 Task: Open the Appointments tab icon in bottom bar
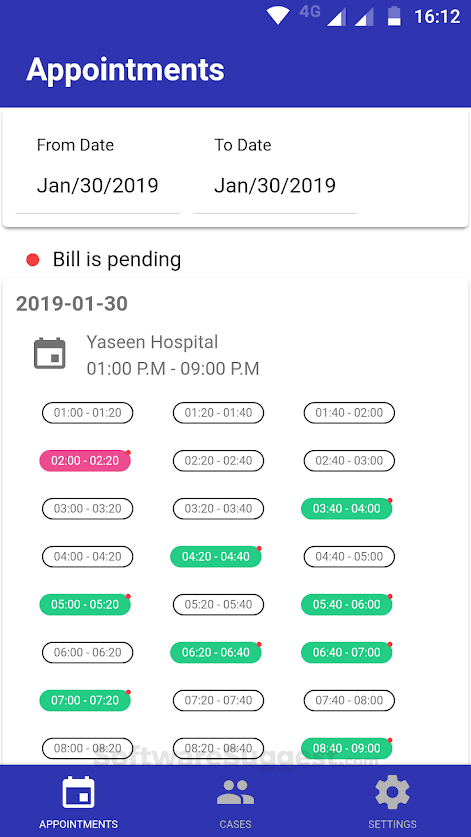[78, 793]
